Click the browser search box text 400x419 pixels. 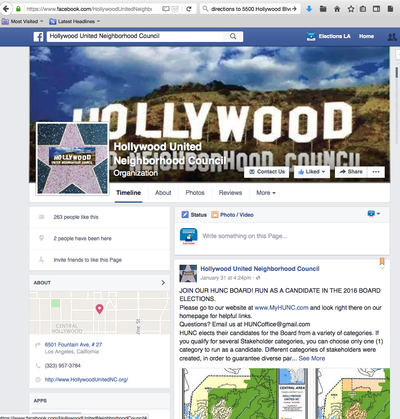pyautogui.click(x=250, y=9)
